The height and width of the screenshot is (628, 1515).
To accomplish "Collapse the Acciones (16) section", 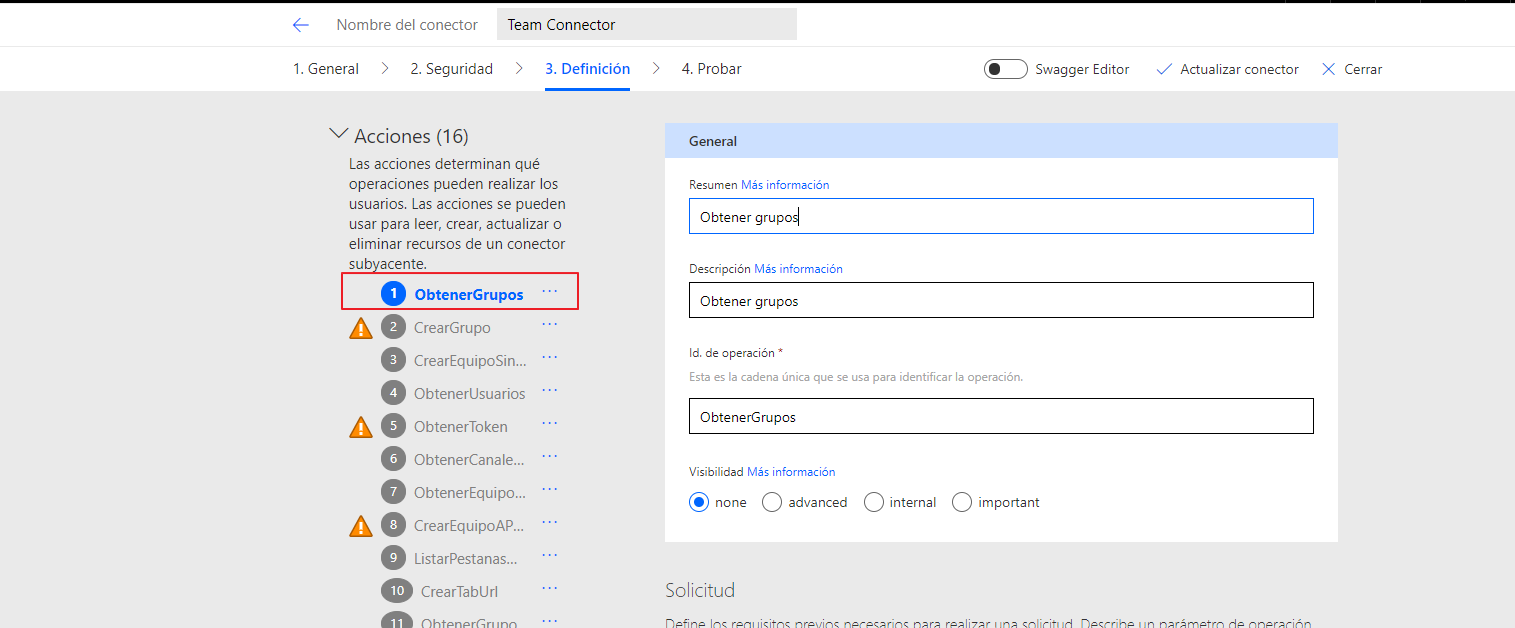I will click(x=338, y=135).
